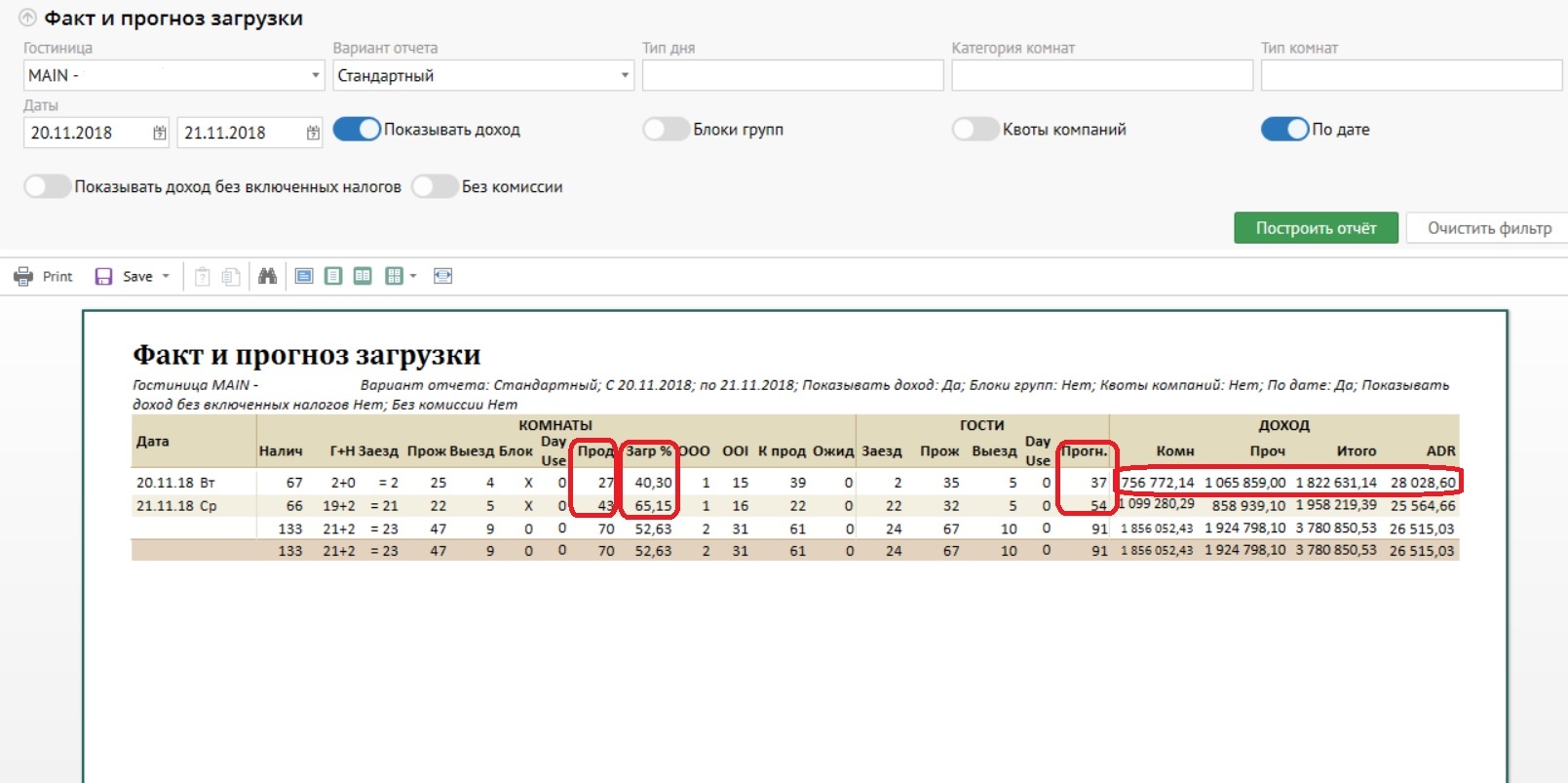Fit report to page width
The width and height of the screenshot is (1568, 783).
pyautogui.click(x=442, y=277)
